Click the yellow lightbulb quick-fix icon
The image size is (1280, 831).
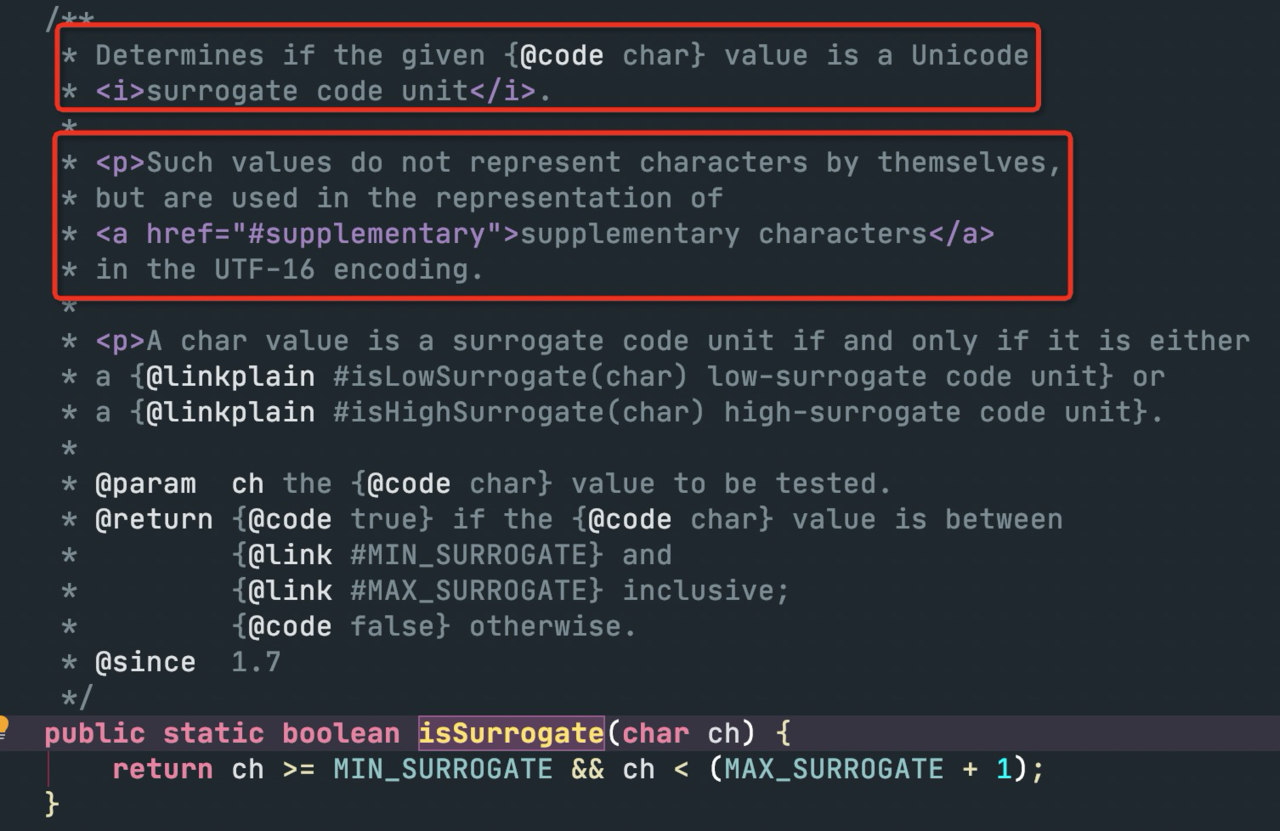[x=4, y=727]
